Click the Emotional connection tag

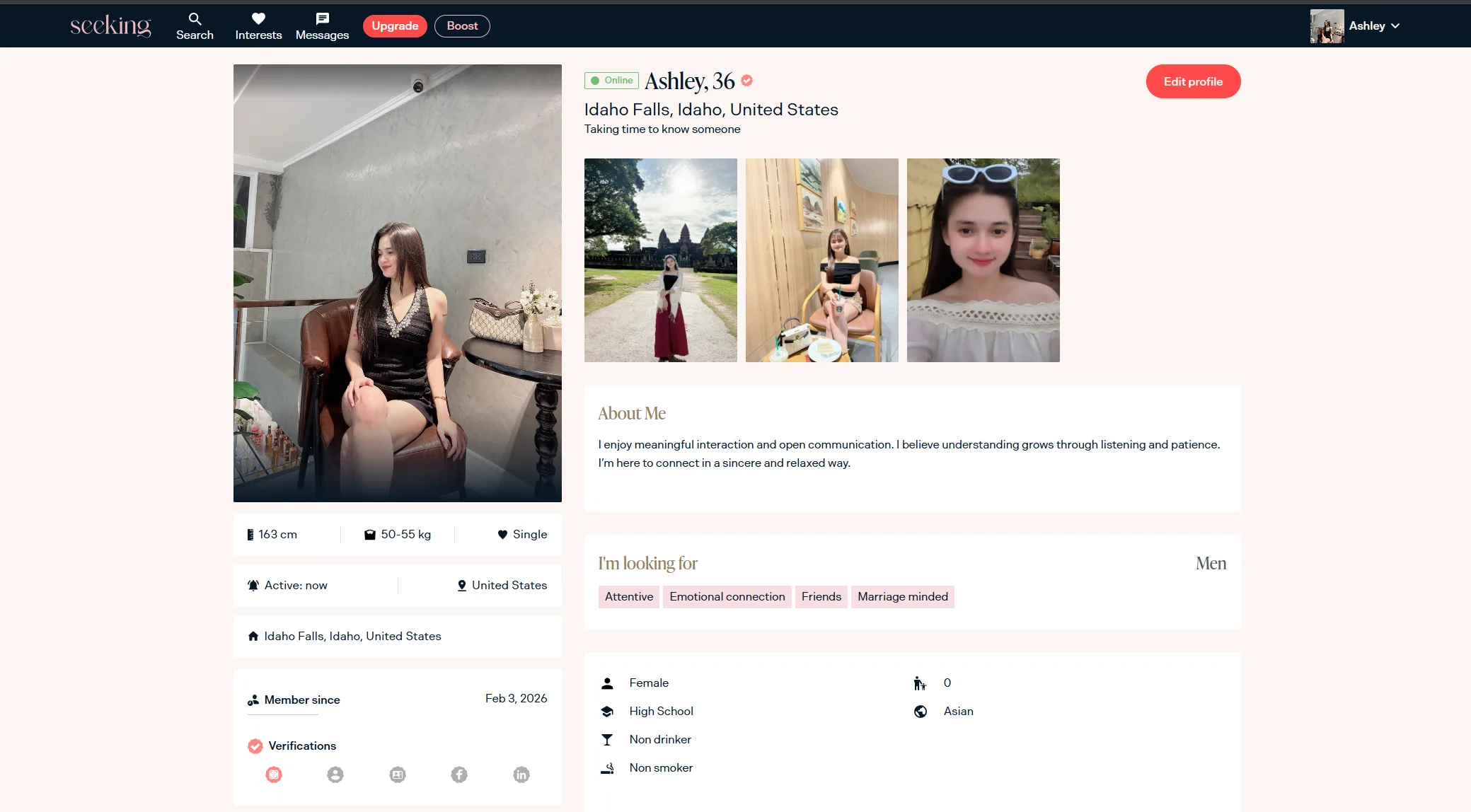click(x=727, y=597)
